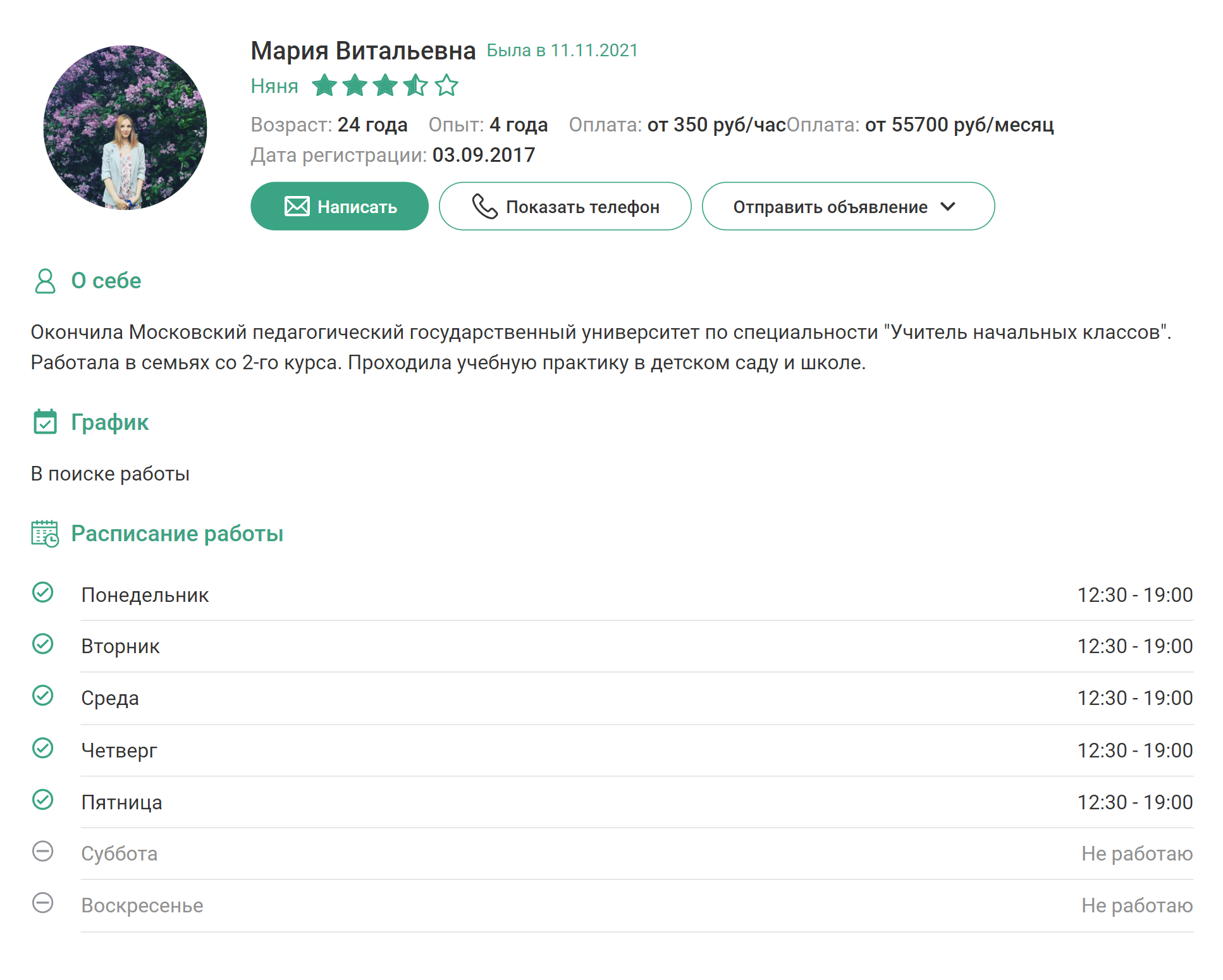Click the envelope icon on Написать button

pyautogui.click(x=297, y=207)
